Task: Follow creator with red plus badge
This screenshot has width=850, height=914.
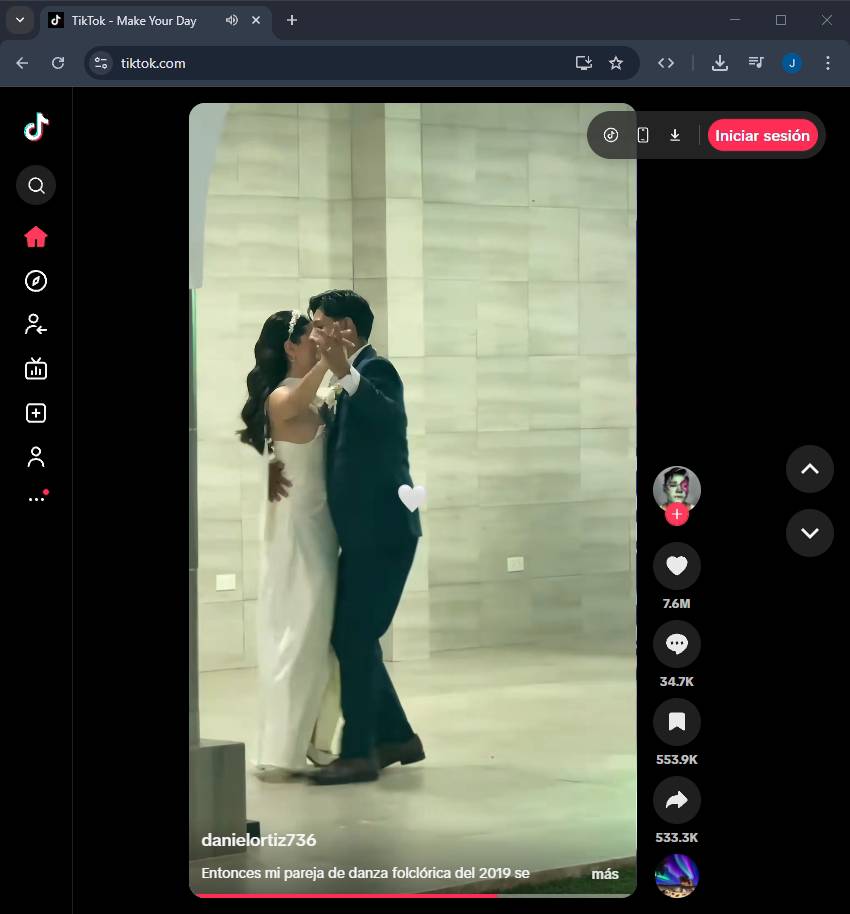Action: tap(677, 515)
